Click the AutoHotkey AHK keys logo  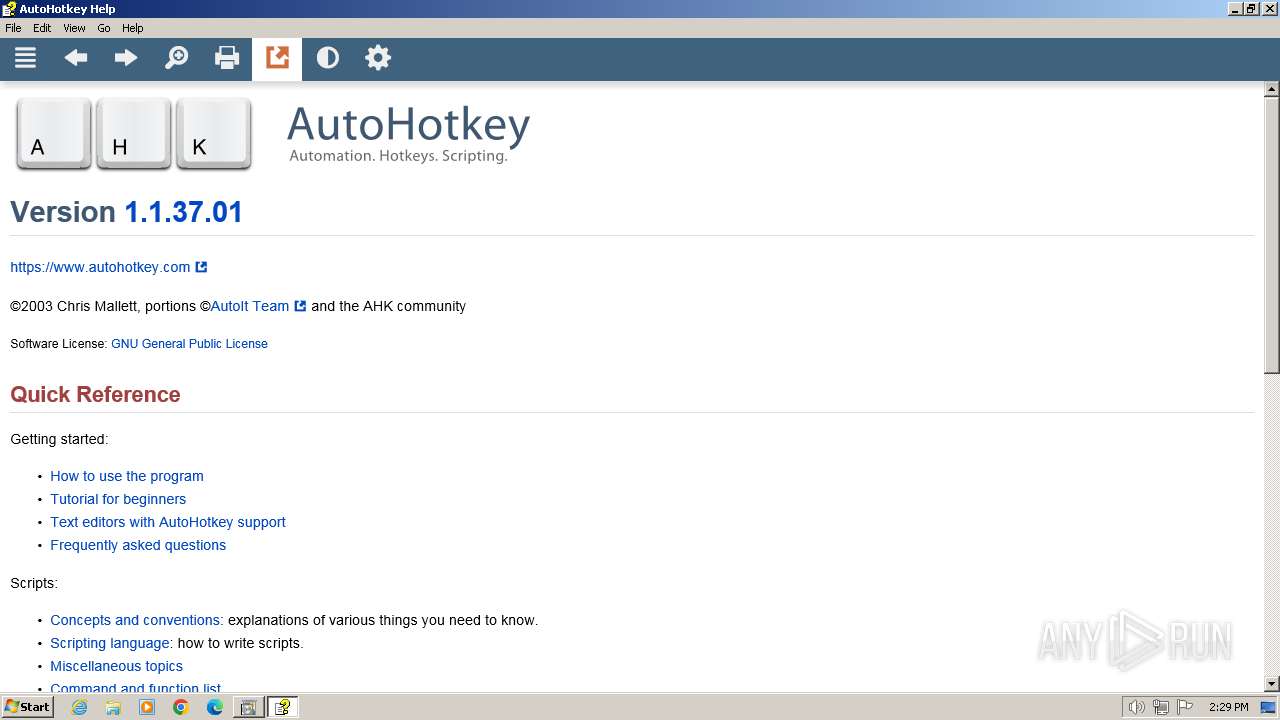coord(134,134)
